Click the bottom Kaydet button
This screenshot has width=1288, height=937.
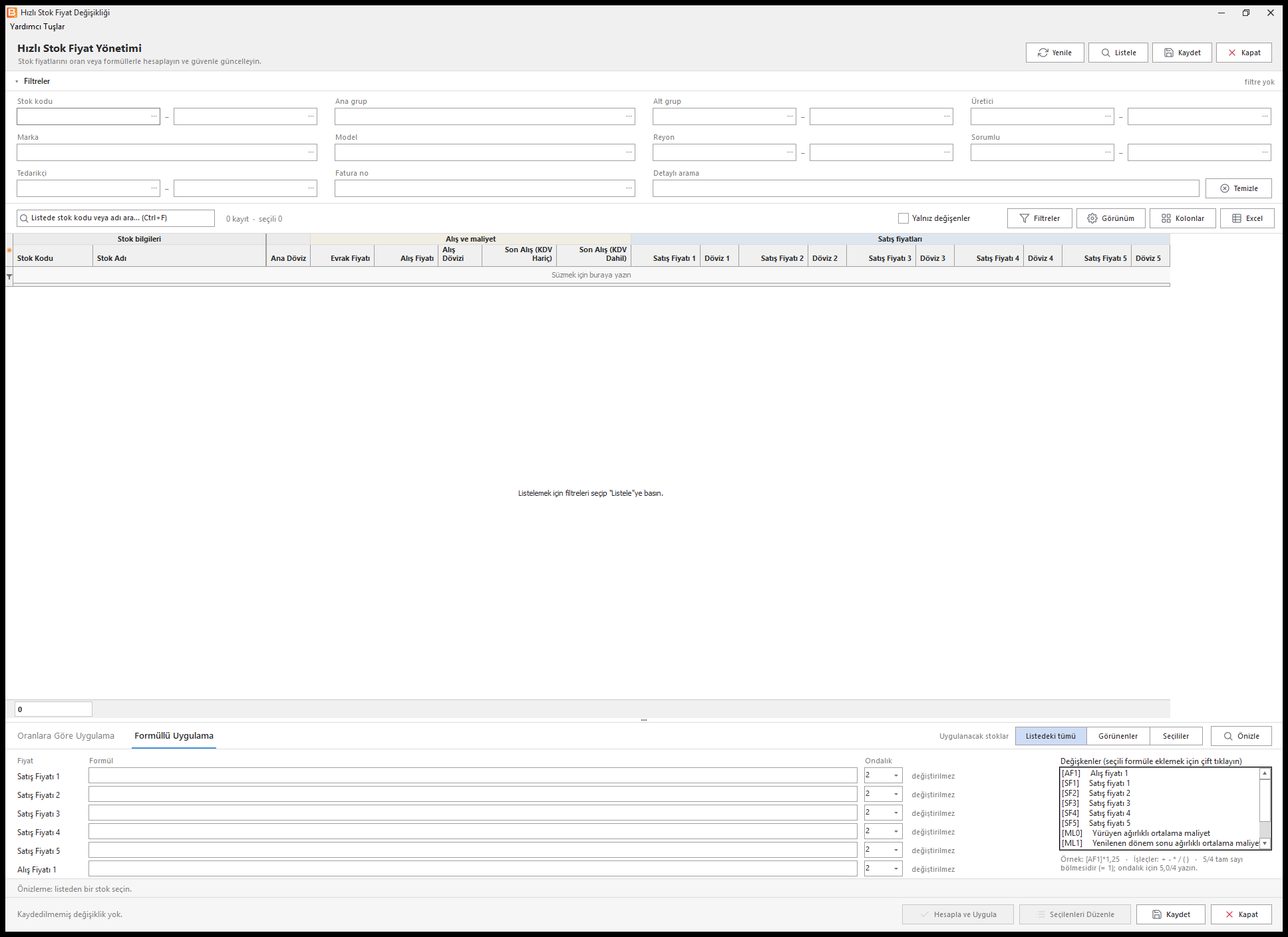1170,914
